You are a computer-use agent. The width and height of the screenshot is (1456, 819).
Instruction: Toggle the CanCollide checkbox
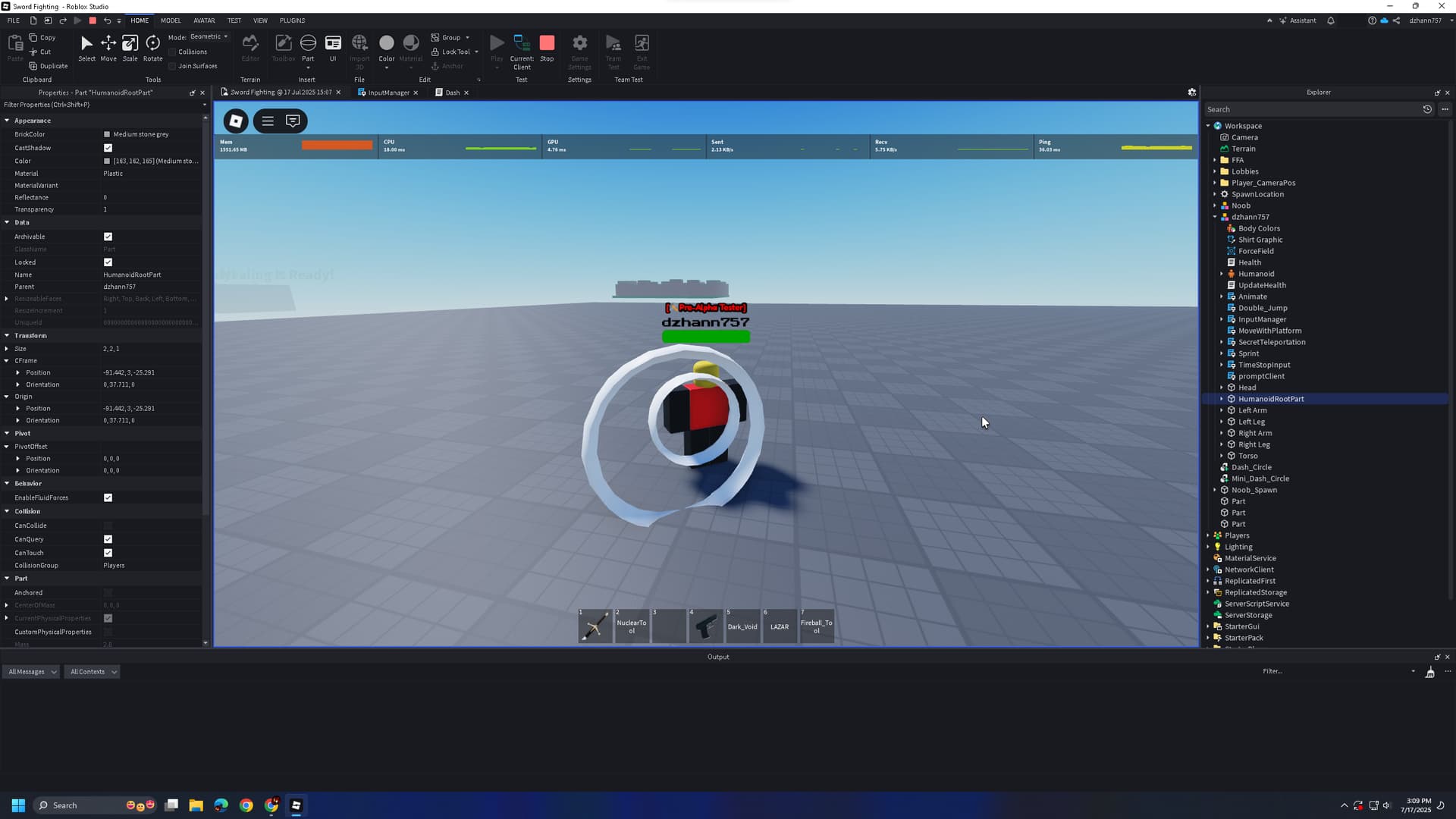tap(108, 526)
